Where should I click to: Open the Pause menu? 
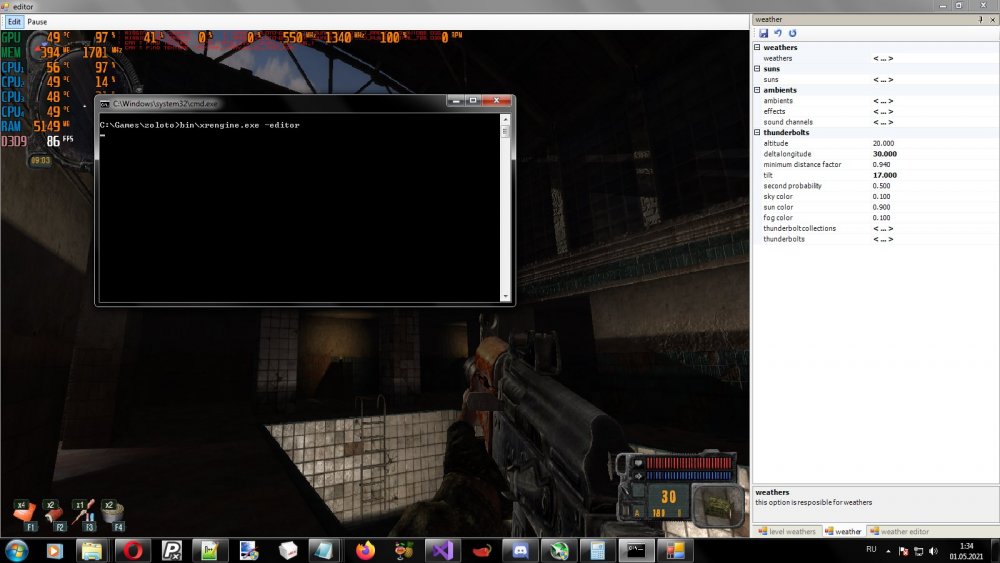[37, 22]
